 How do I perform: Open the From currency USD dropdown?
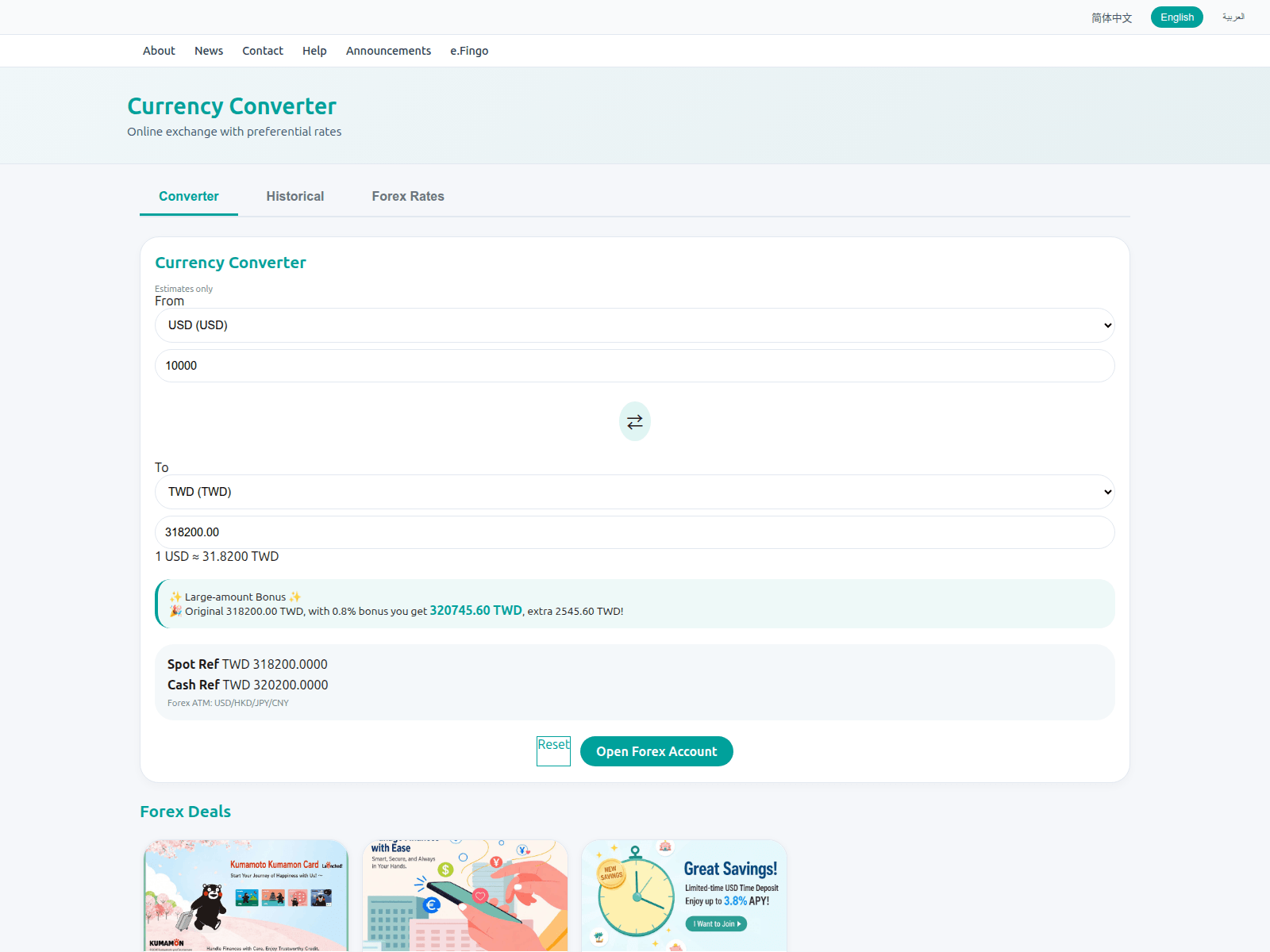tap(635, 325)
